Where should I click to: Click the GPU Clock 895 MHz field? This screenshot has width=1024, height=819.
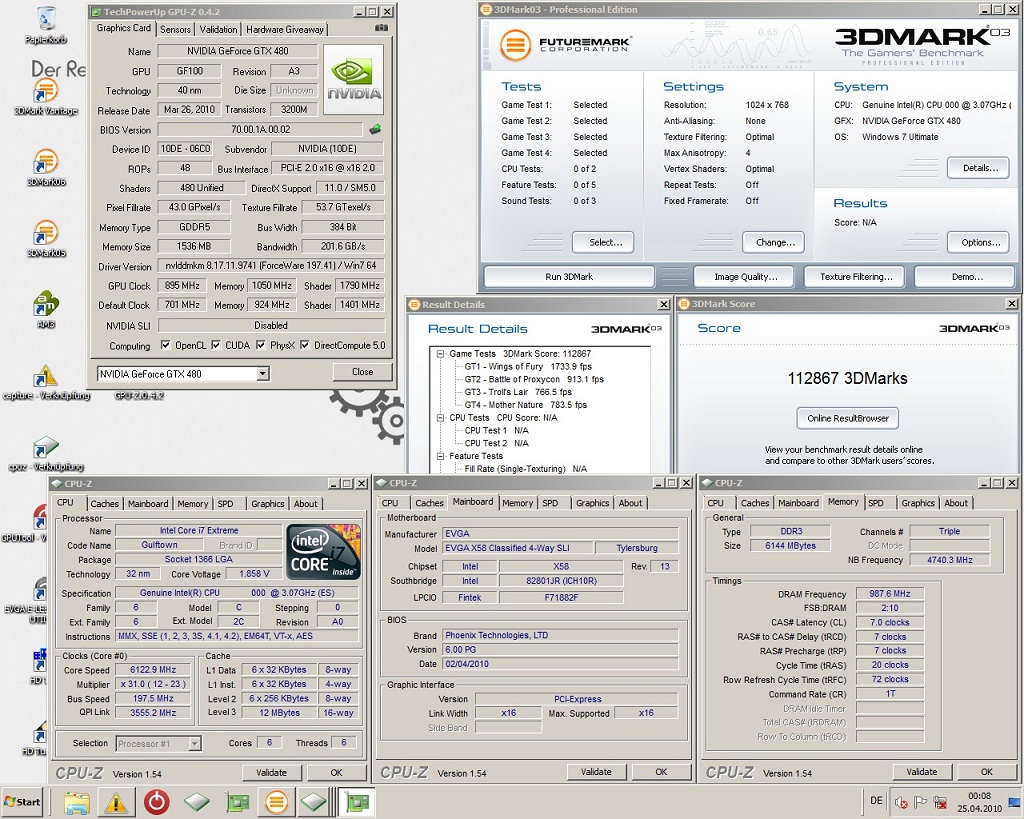click(182, 285)
